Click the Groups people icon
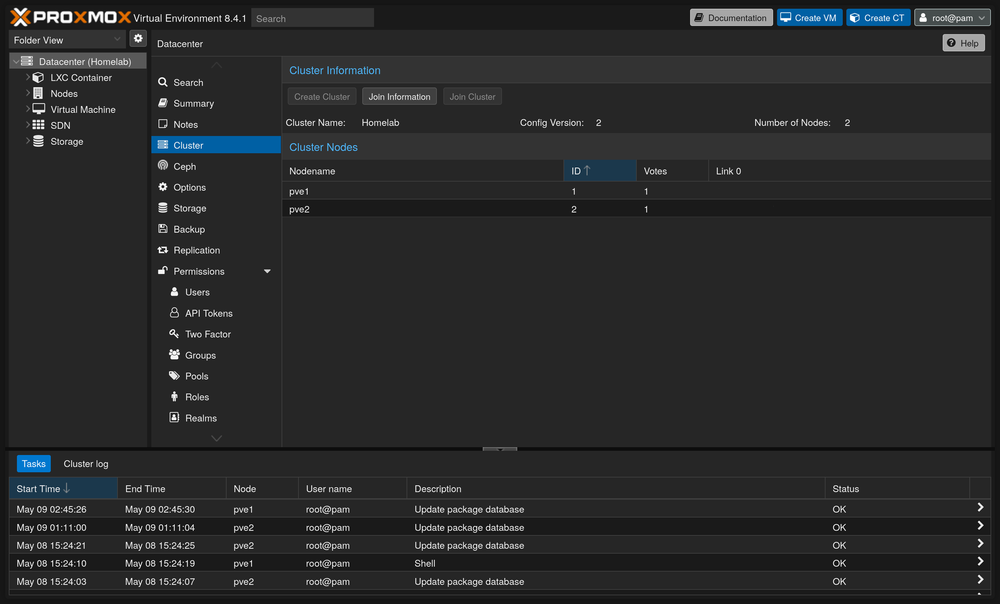This screenshot has height=604, width=1000. click(174, 355)
